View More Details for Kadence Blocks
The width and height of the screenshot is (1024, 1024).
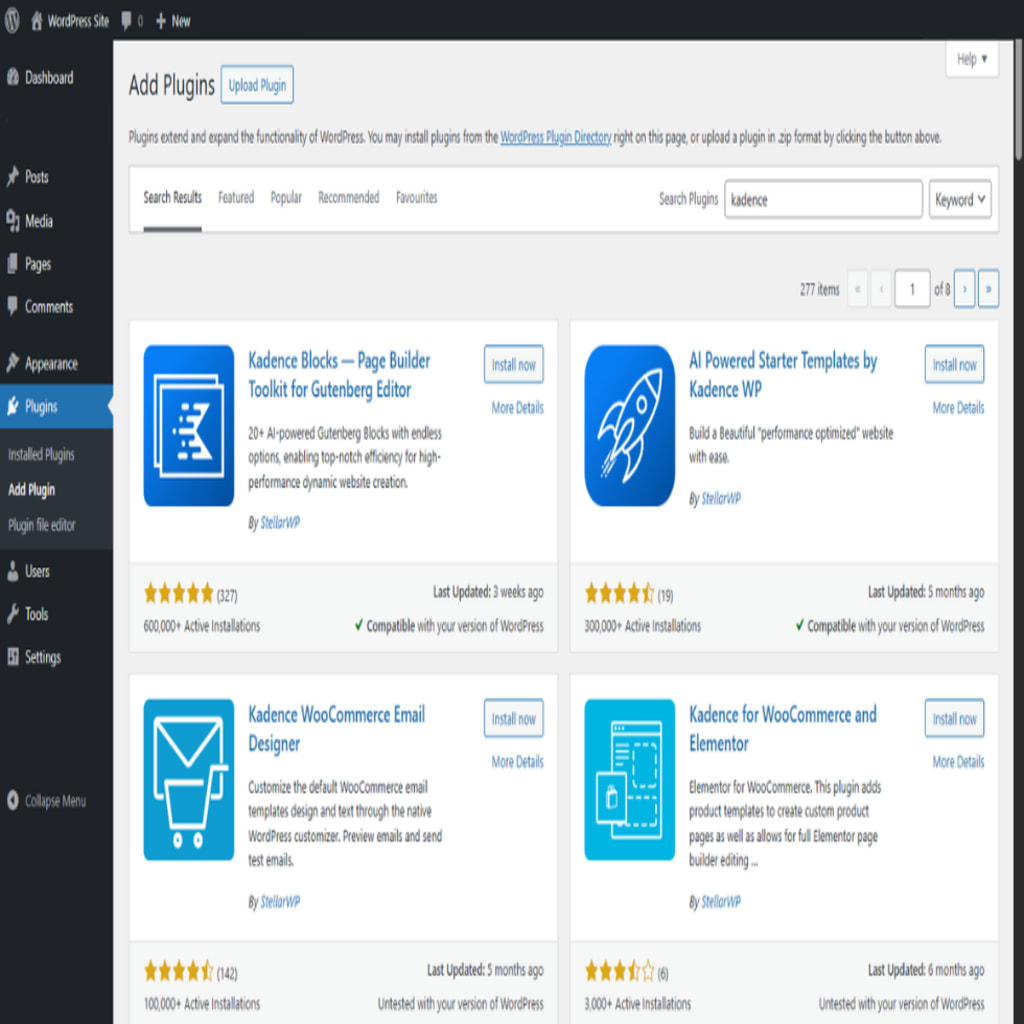517,408
